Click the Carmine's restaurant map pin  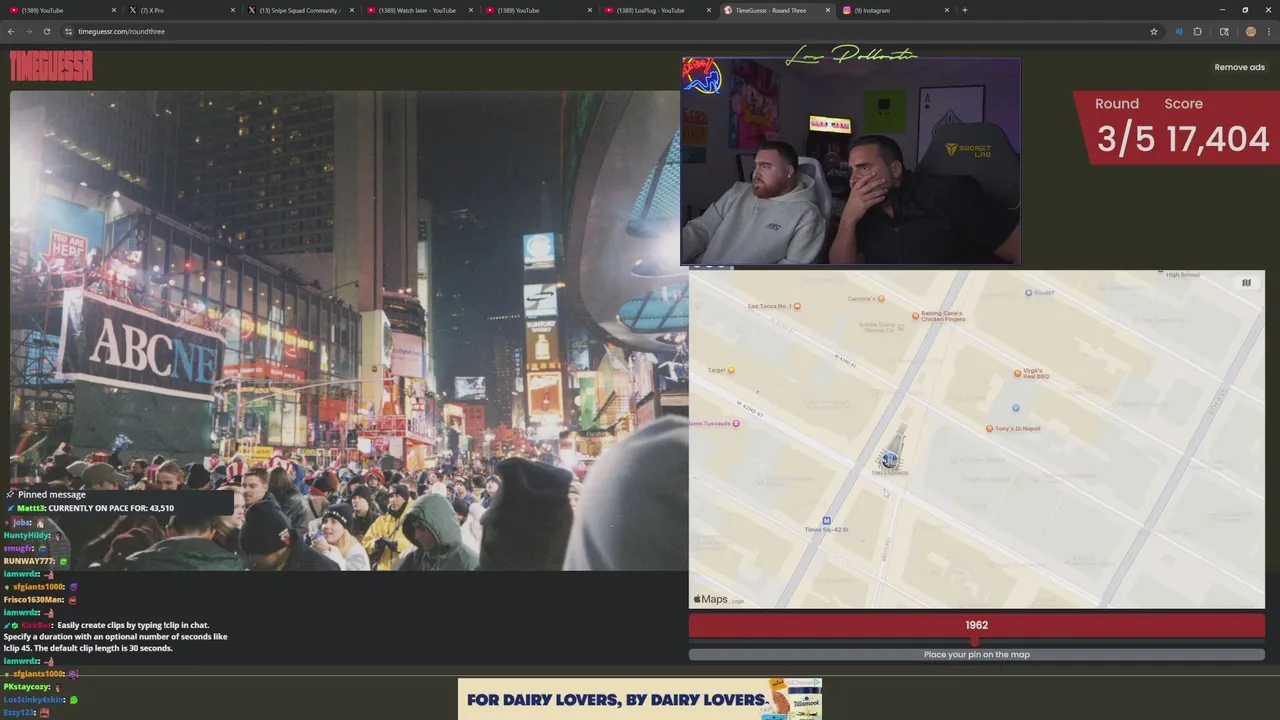pyautogui.click(x=881, y=298)
